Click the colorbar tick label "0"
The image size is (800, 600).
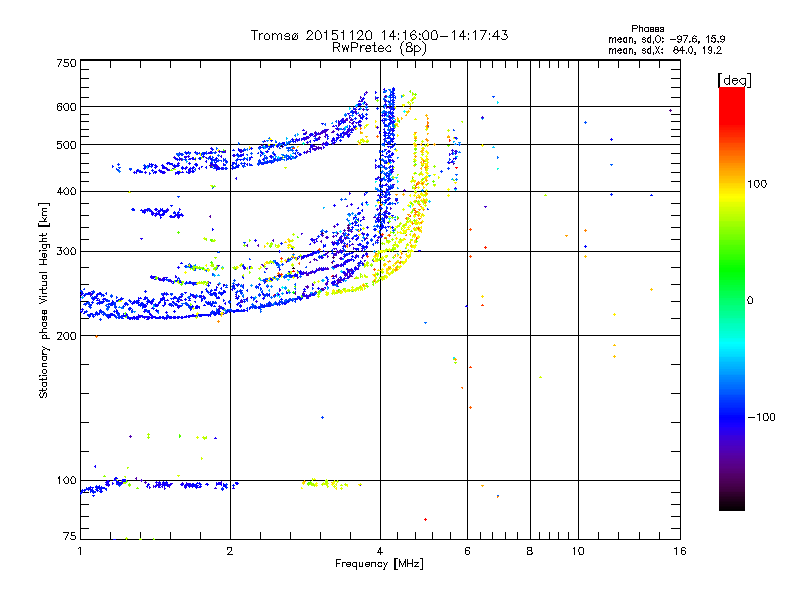(749, 300)
